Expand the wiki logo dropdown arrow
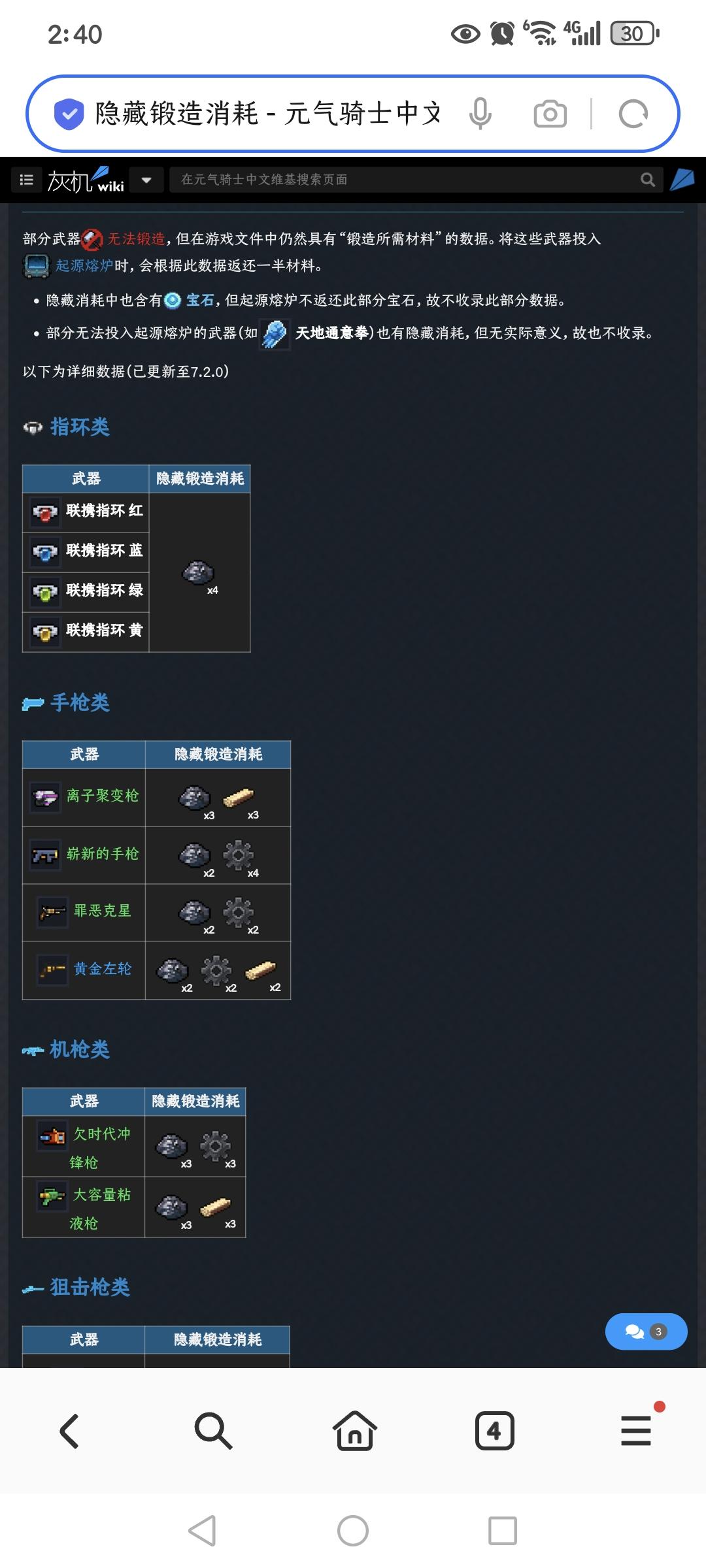This screenshot has height=1568, width=706. [x=146, y=180]
